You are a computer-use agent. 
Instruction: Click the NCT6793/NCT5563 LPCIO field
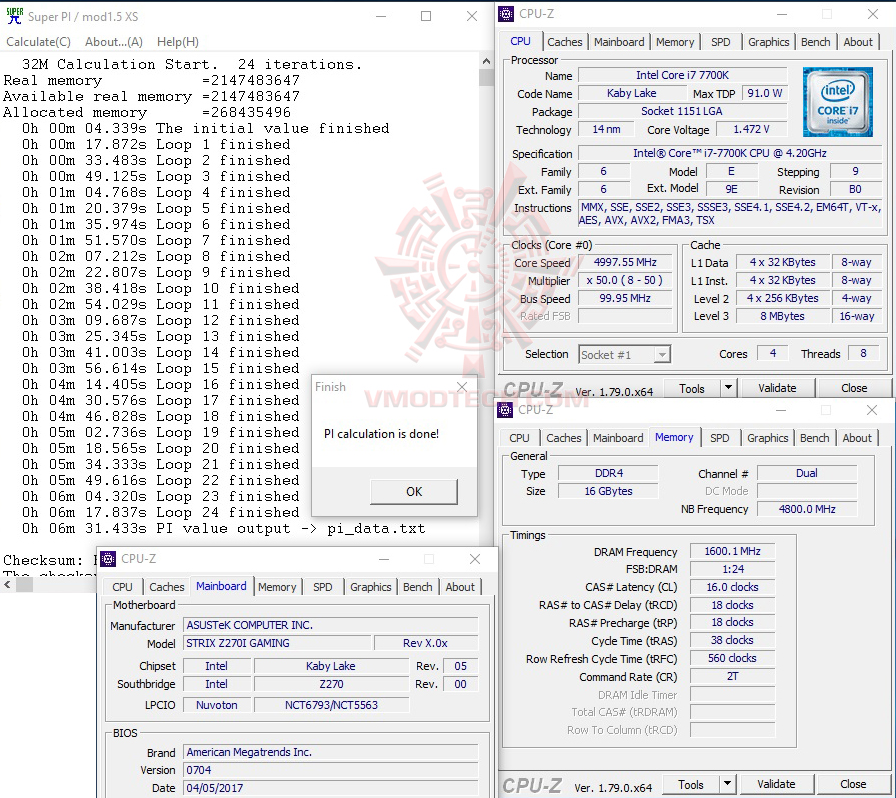(x=331, y=705)
